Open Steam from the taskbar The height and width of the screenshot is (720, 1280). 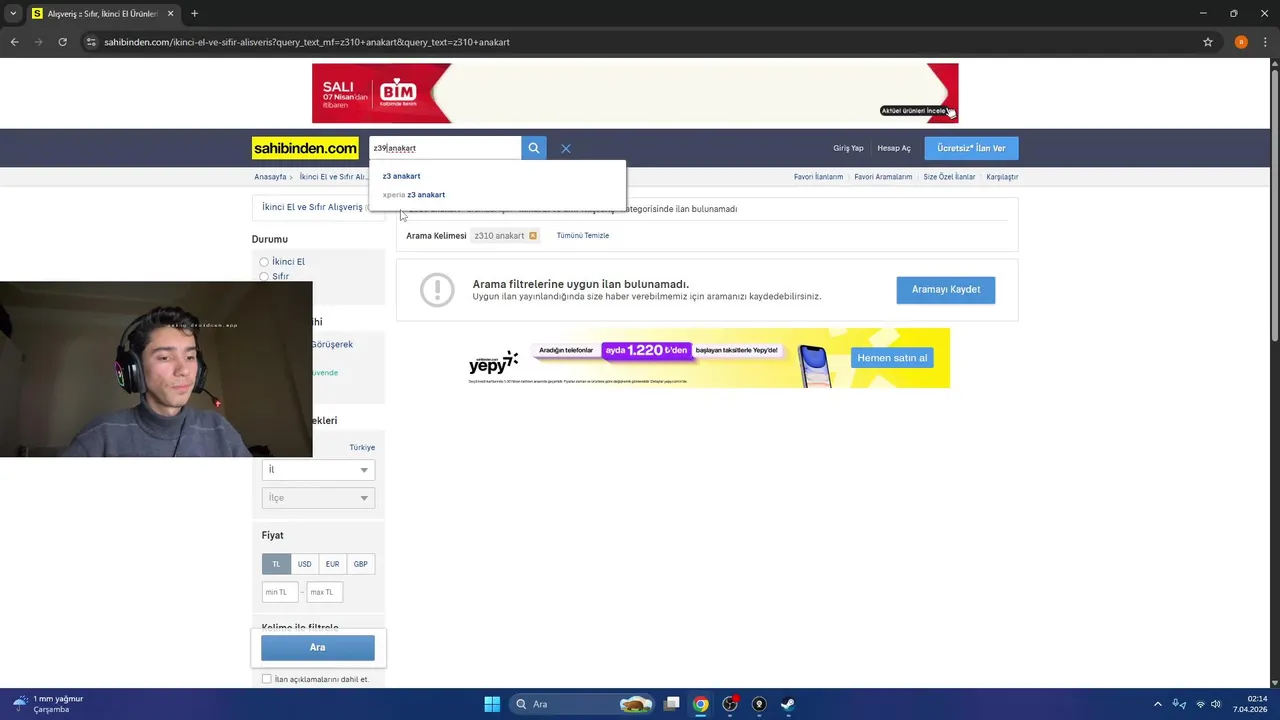[788, 704]
